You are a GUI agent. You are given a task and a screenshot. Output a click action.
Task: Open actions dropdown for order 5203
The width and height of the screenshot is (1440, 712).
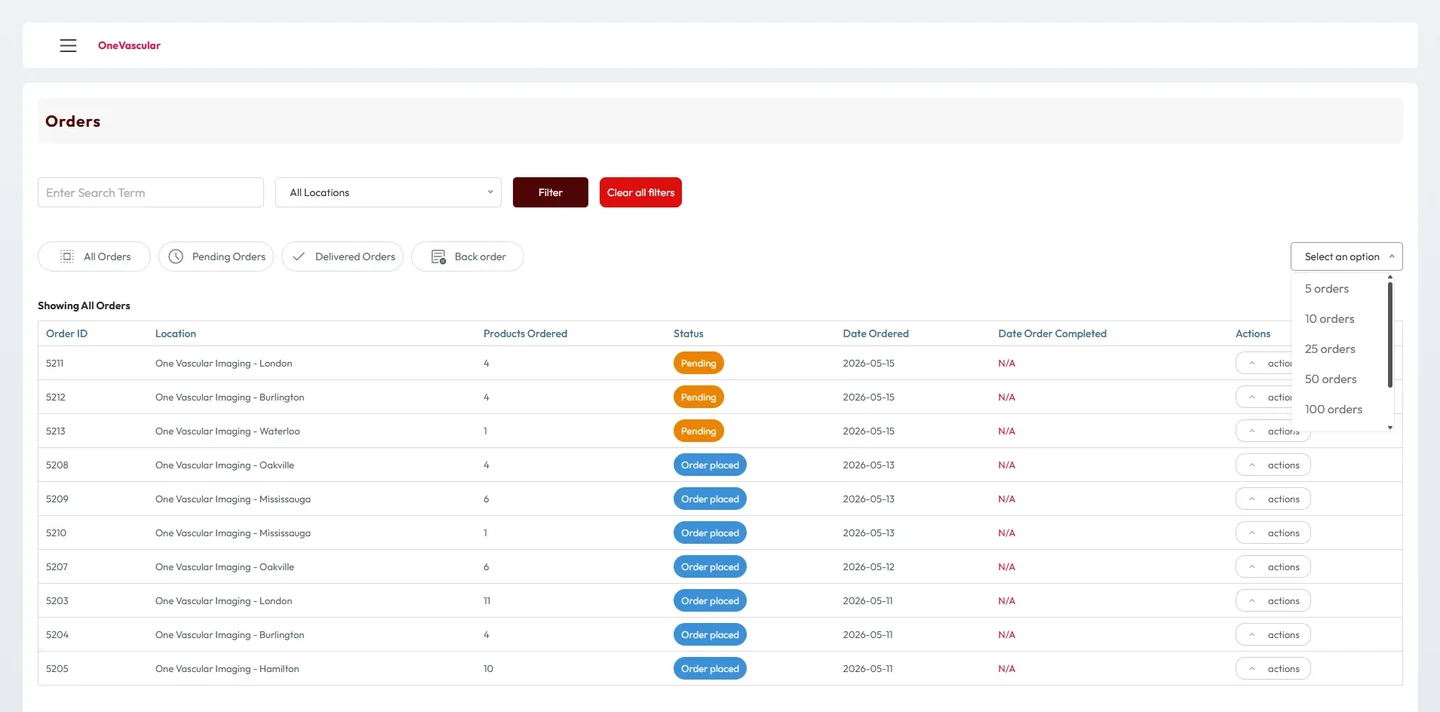(x=1273, y=601)
